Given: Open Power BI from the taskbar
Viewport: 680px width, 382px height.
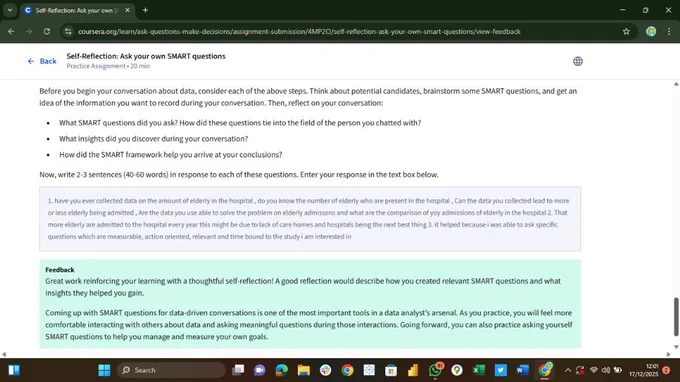Looking at the screenshot, I should [413, 370].
